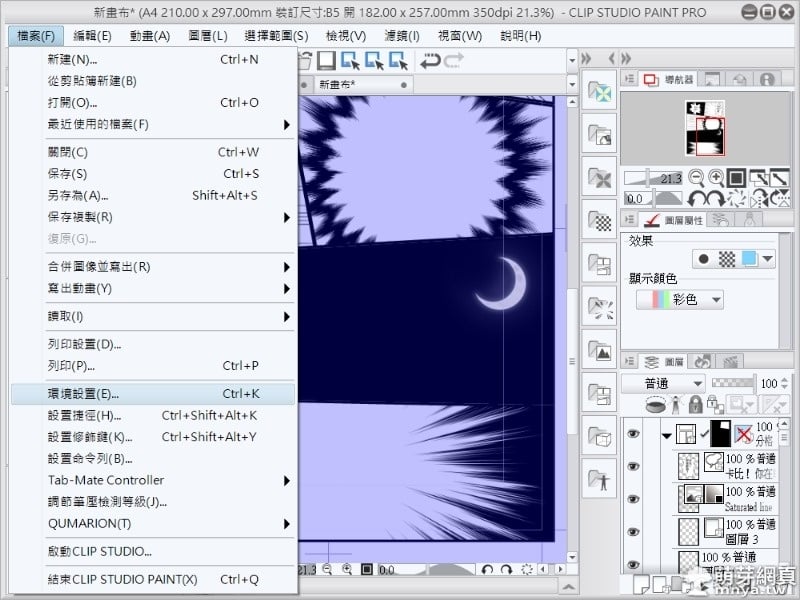
Task: Open the 圖層(L) menu
Action: click(208, 36)
